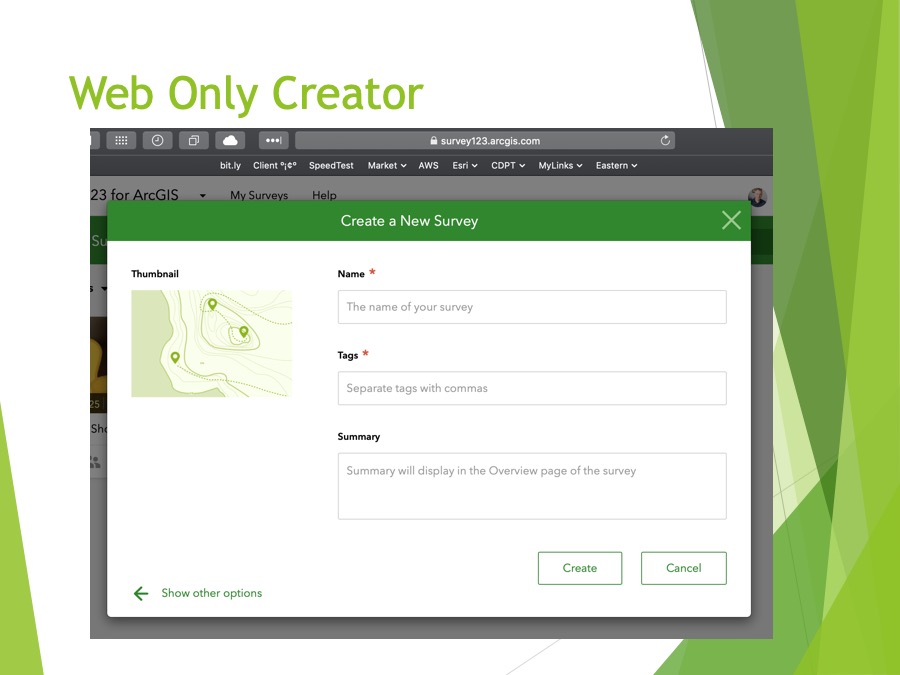The image size is (900, 675).
Task: Click the show tabs overview icon
Action: (194, 141)
